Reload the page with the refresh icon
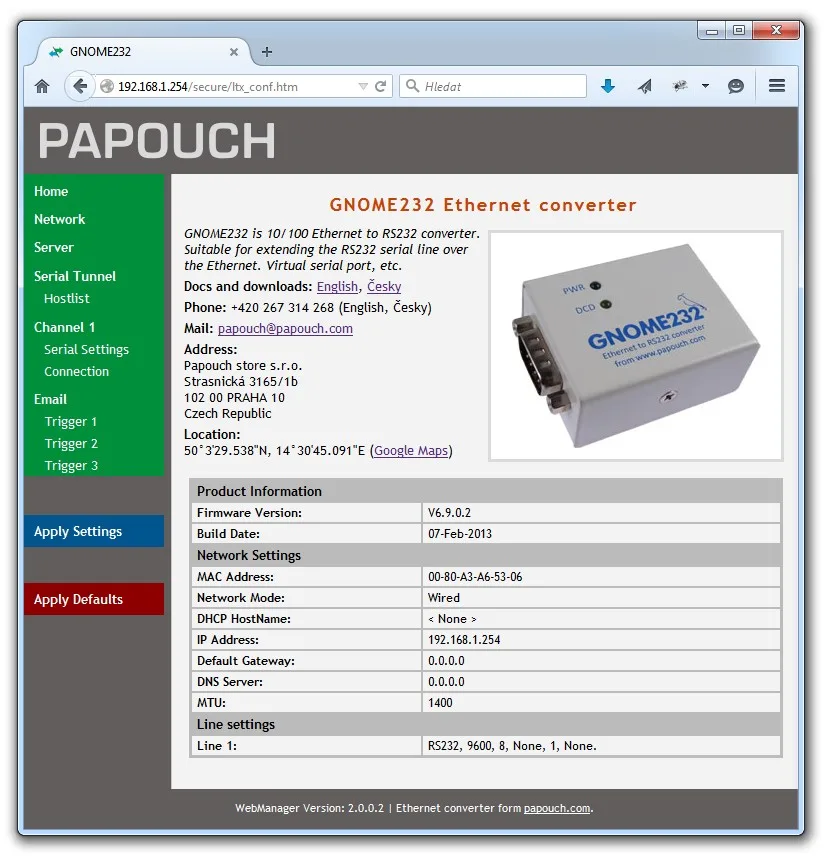The height and width of the screenshot is (857, 825). tap(381, 86)
